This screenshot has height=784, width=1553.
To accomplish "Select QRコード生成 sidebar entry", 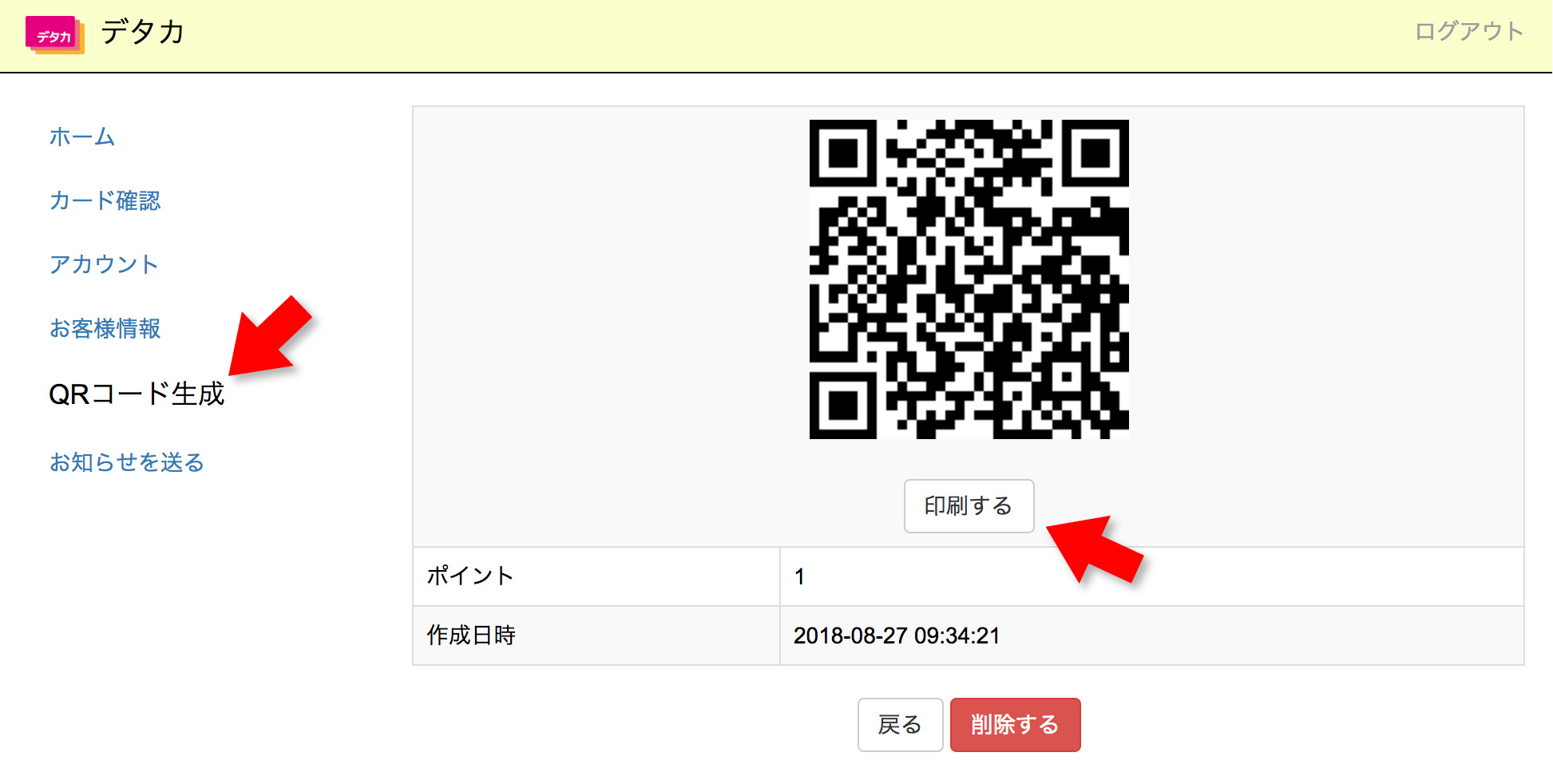I will 137,394.
